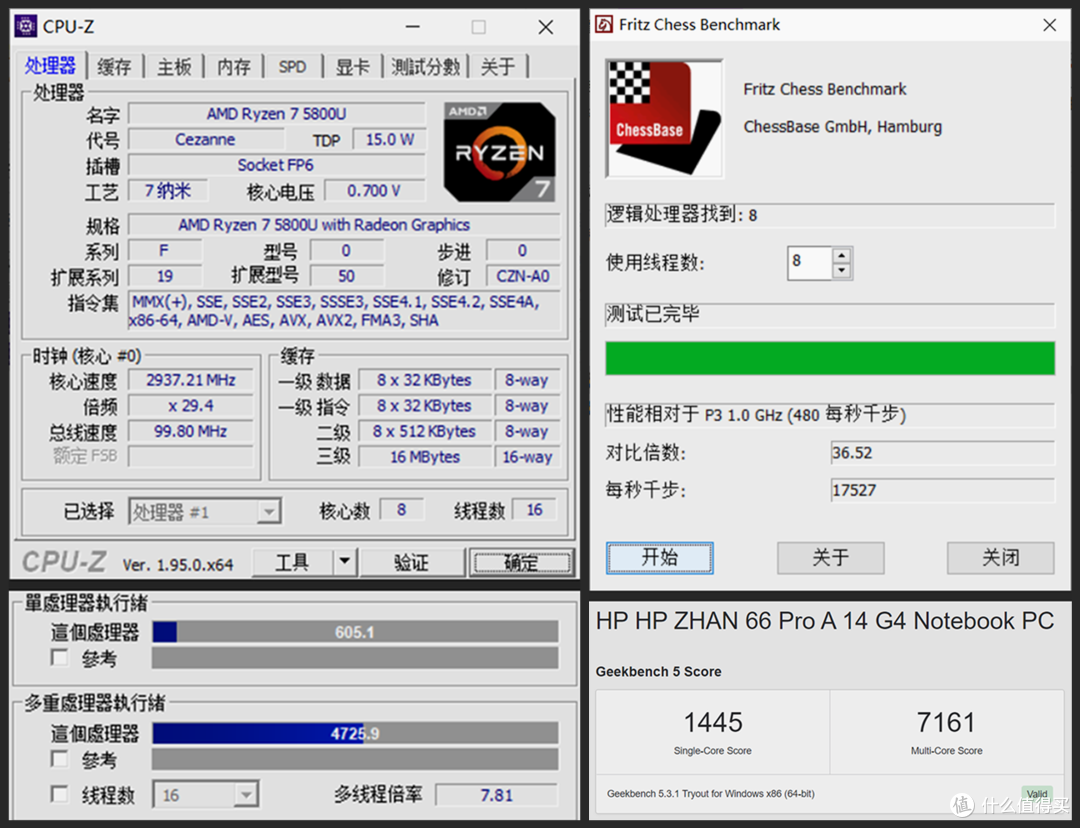Click the ChessBase logo picture
Viewport: 1080px width, 828px height.
coord(664,118)
